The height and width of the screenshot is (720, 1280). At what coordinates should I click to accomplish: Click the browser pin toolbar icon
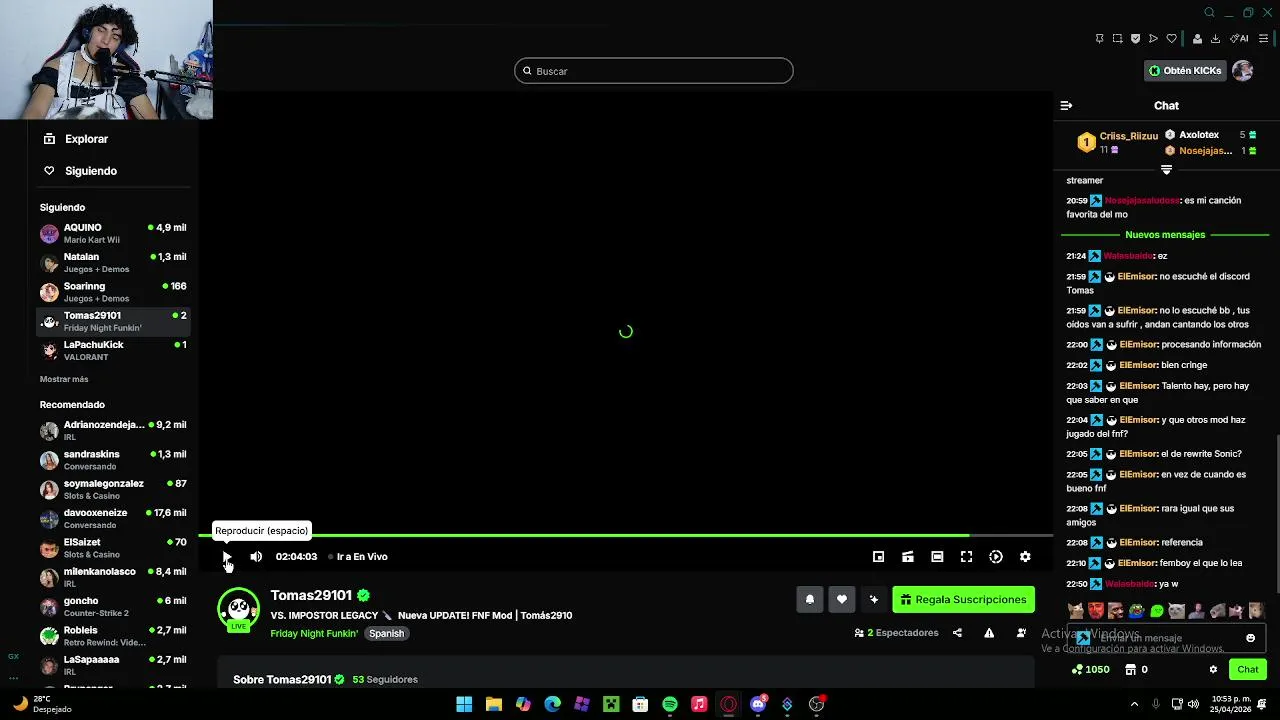click(x=1099, y=39)
